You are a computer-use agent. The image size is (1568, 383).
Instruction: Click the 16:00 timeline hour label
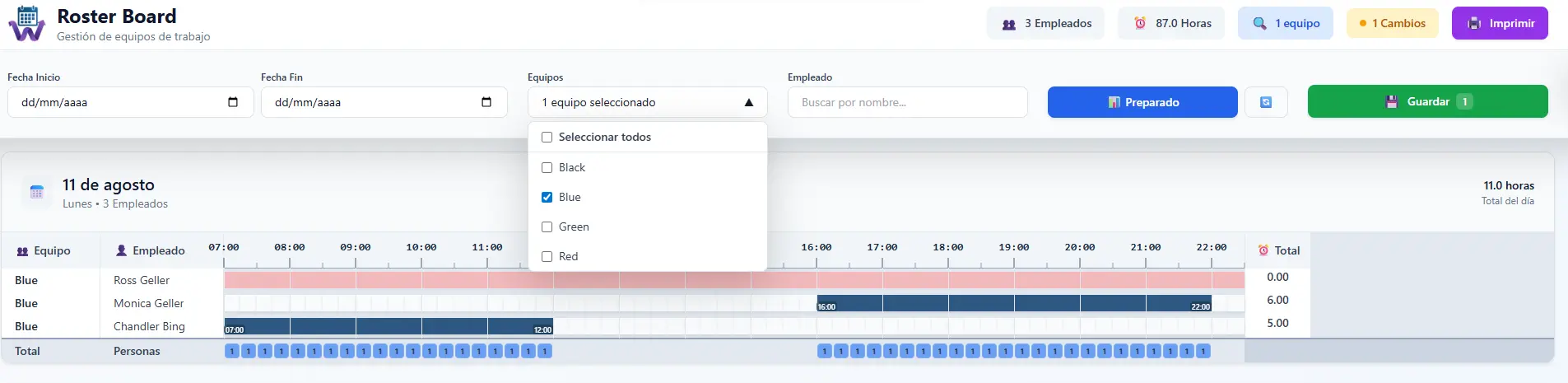(x=817, y=247)
